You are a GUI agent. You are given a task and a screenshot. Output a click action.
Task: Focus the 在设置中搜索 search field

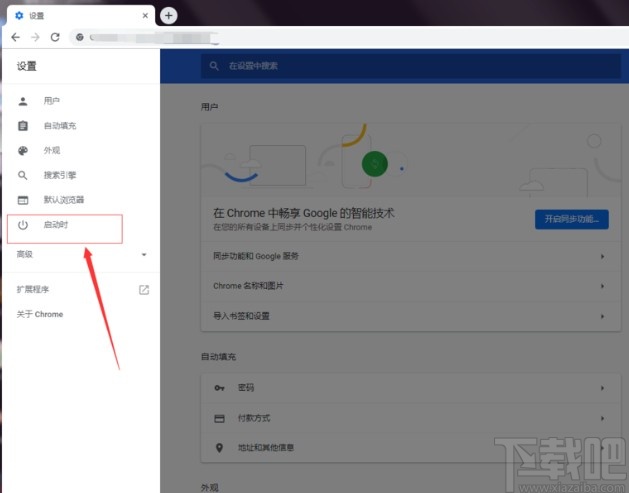(410, 66)
